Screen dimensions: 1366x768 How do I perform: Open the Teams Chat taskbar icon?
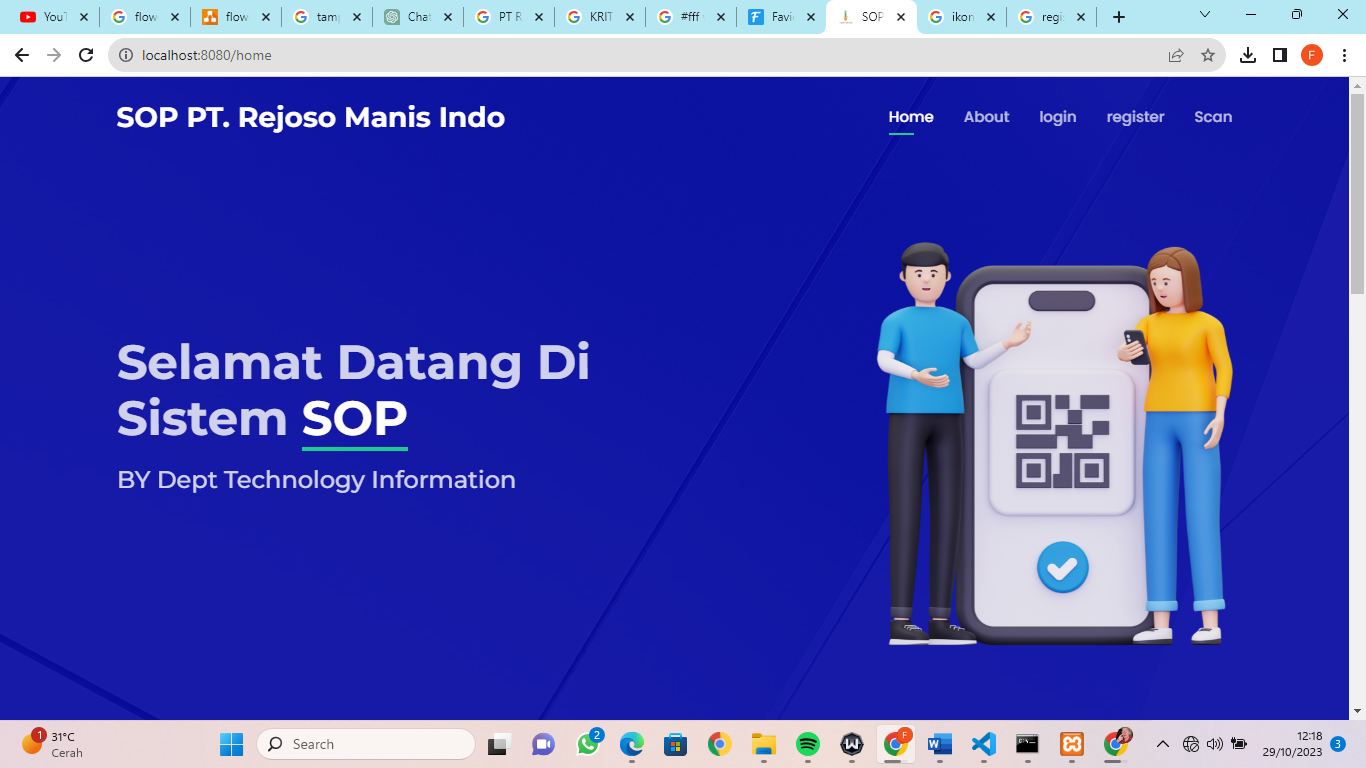(543, 744)
